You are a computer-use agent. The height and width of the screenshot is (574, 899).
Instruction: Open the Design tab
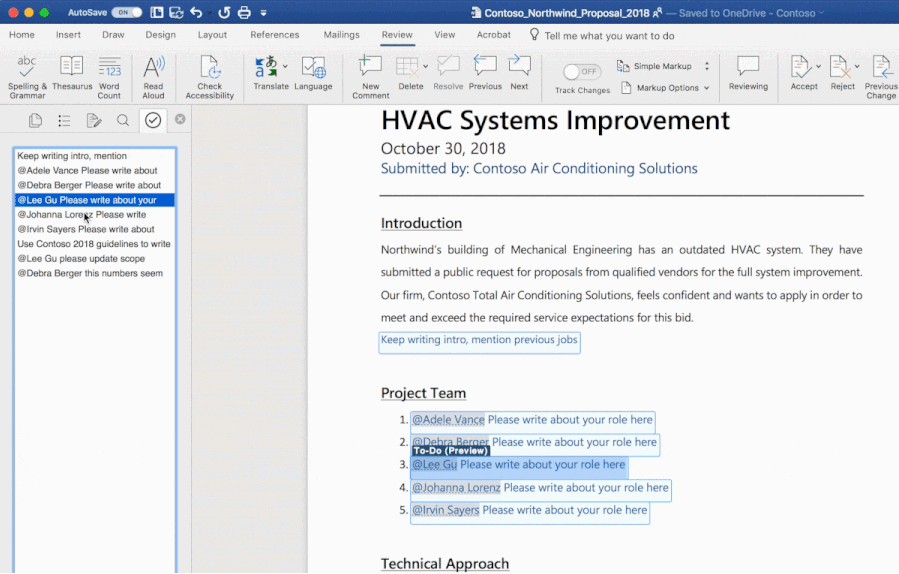click(161, 34)
